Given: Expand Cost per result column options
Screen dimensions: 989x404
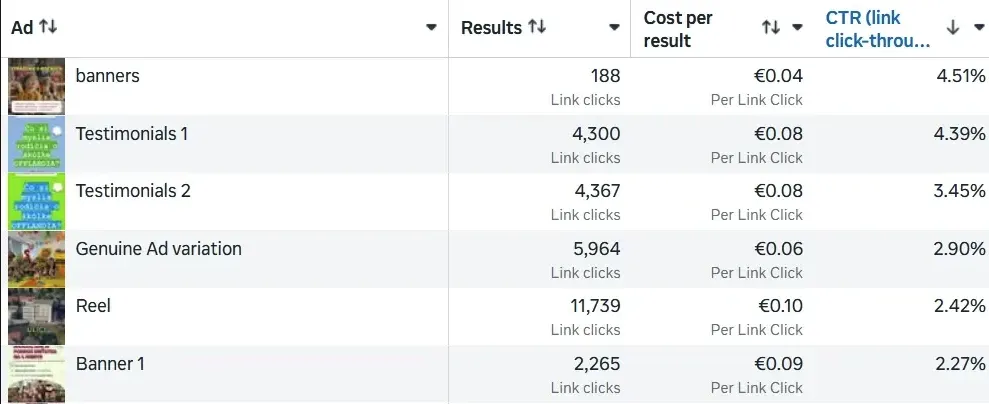Looking at the screenshot, I should [x=797, y=27].
